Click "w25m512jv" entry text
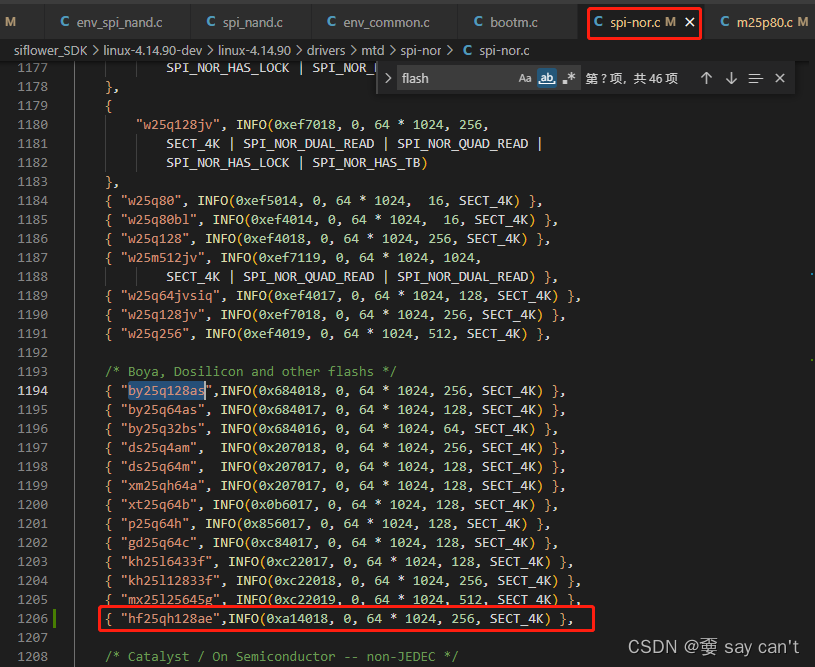Image resolution: width=815 pixels, height=667 pixels. (163, 258)
